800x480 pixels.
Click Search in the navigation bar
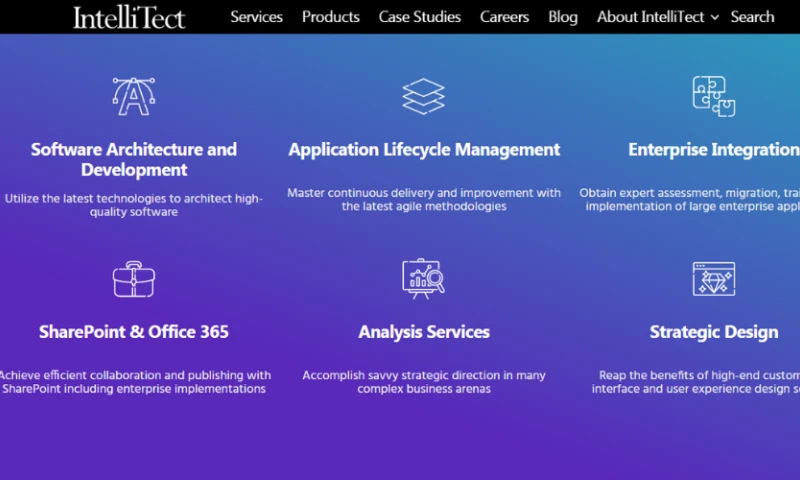752,17
